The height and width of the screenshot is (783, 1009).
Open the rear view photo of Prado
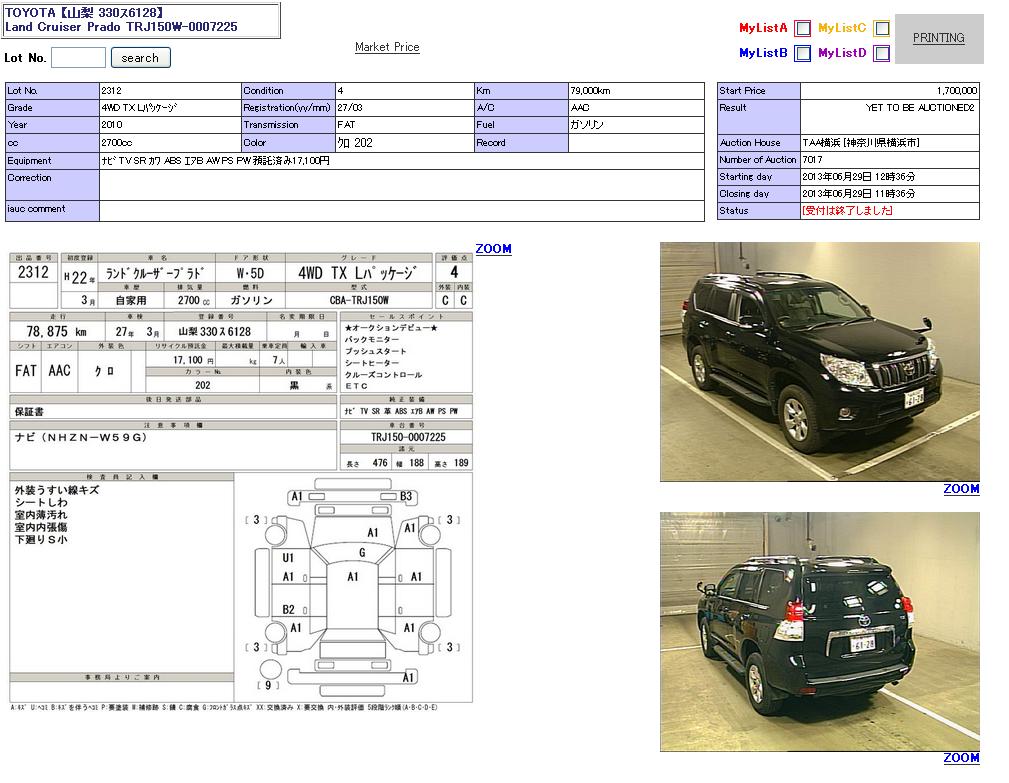click(819, 631)
